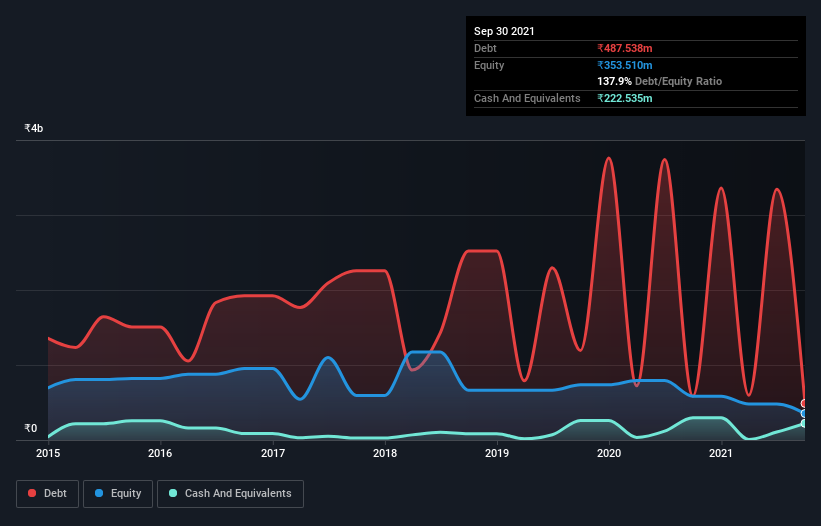The height and width of the screenshot is (526, 821).
Task: Click the 2015 x-axis label
Action: coord(48,453)
